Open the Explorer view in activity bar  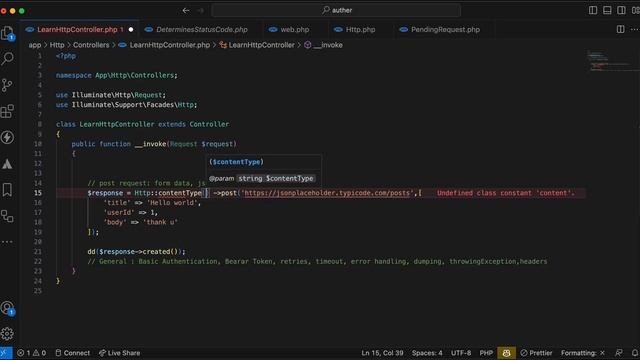point(7,33)
